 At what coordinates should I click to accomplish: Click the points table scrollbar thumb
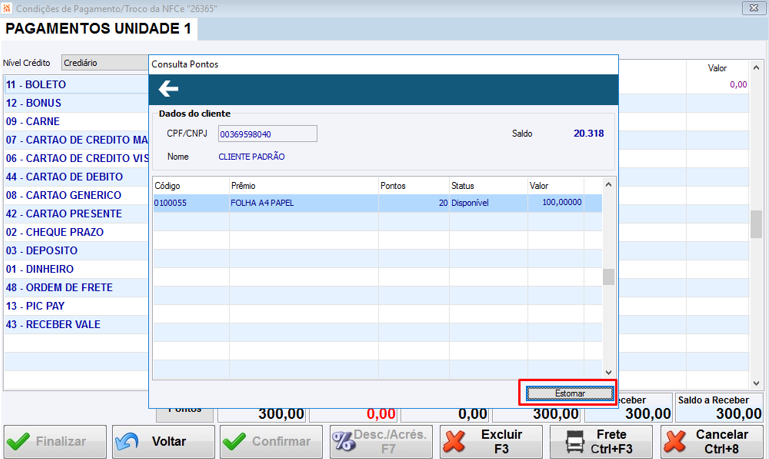pos(608,277)
